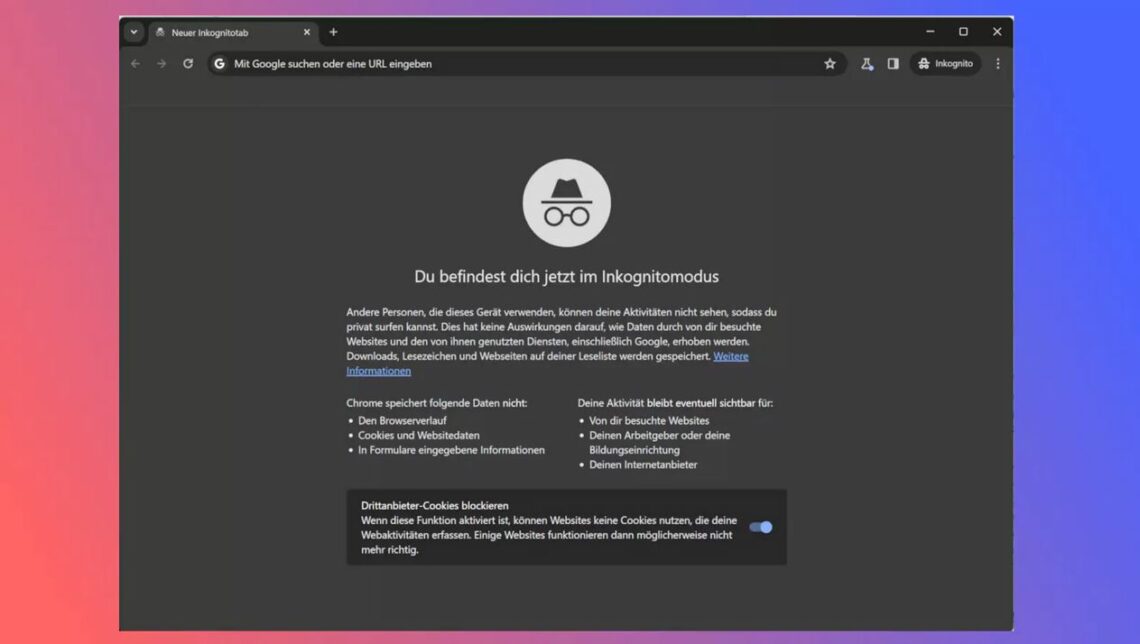Click the Inkognito profile chip
Screen dimensions: 1140x644
945,64
